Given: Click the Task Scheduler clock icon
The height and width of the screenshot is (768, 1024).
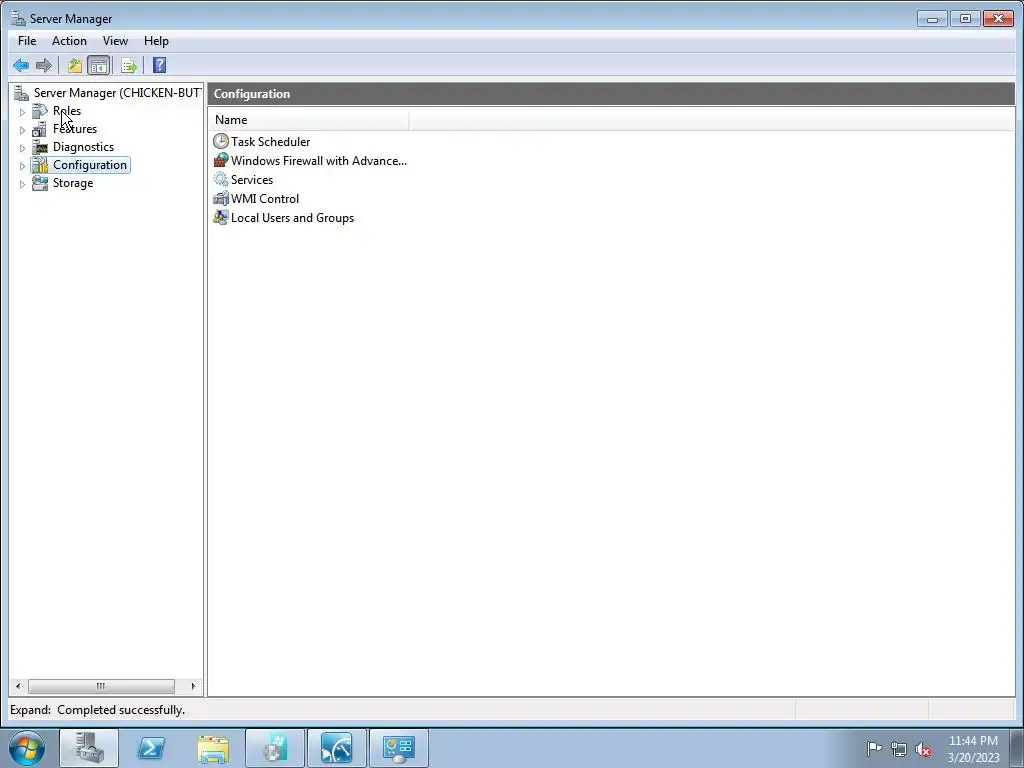Looking at the screenshot, I should tap(221, 141).
